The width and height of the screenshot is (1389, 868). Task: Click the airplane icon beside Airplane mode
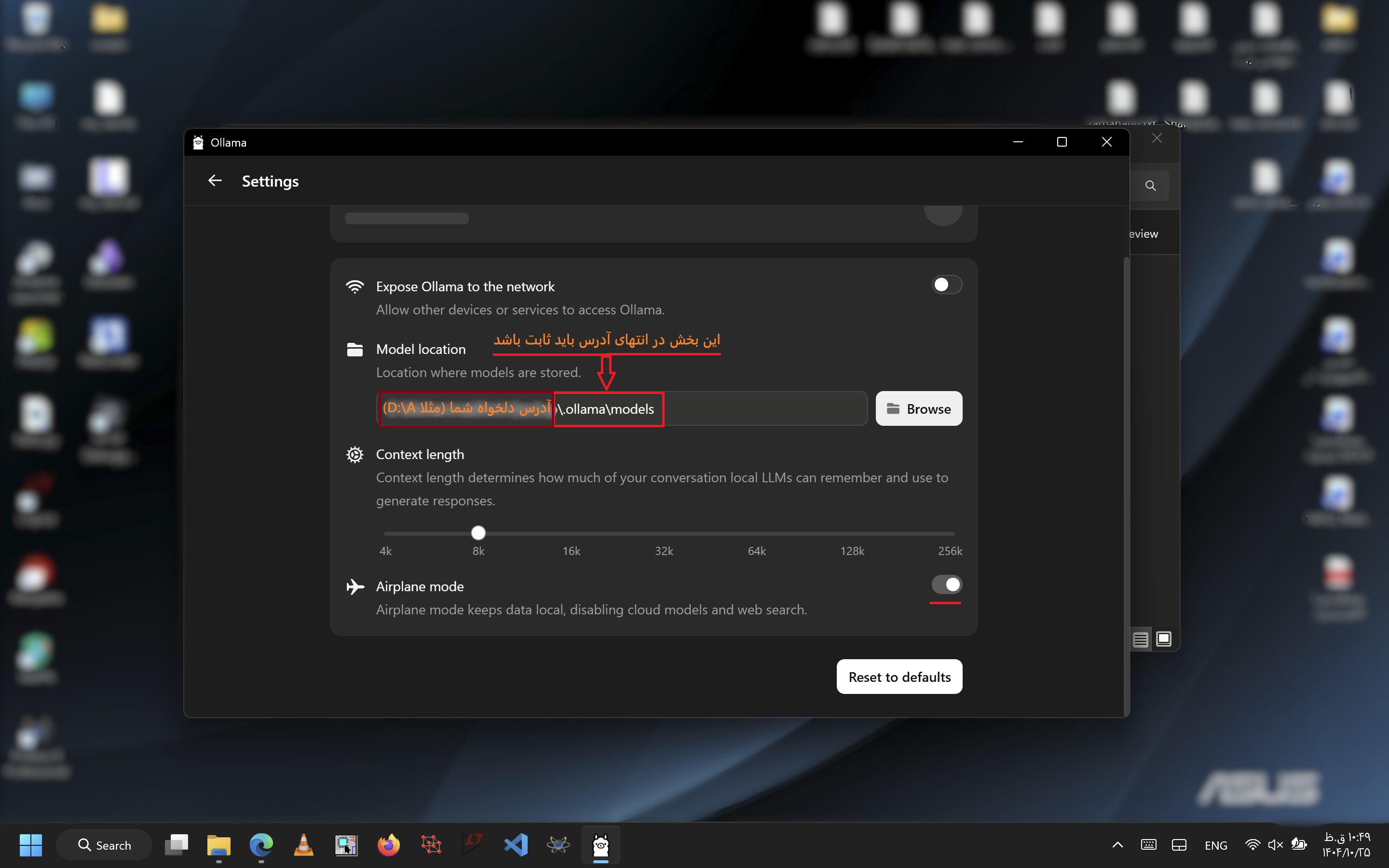coord(355,586)
